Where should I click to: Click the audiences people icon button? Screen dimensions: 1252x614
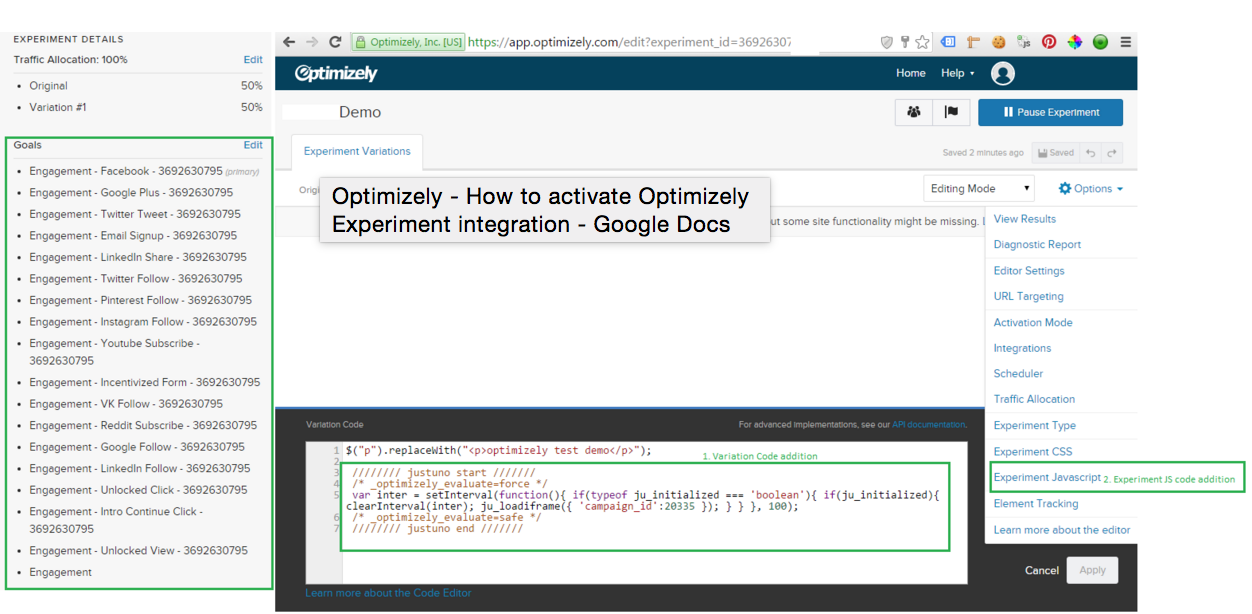(913, 113)
